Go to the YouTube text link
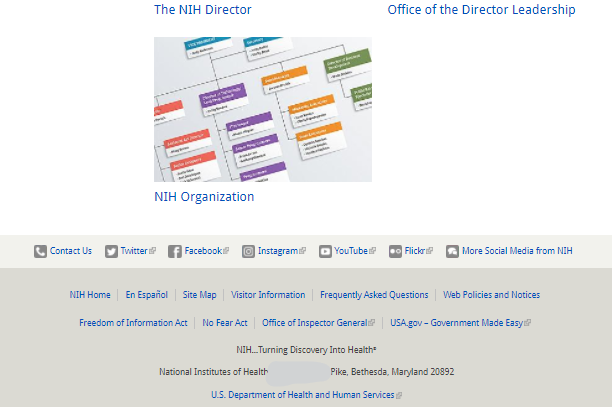The height and width of the screenshot is (407, 612). [x=351, y=251]
